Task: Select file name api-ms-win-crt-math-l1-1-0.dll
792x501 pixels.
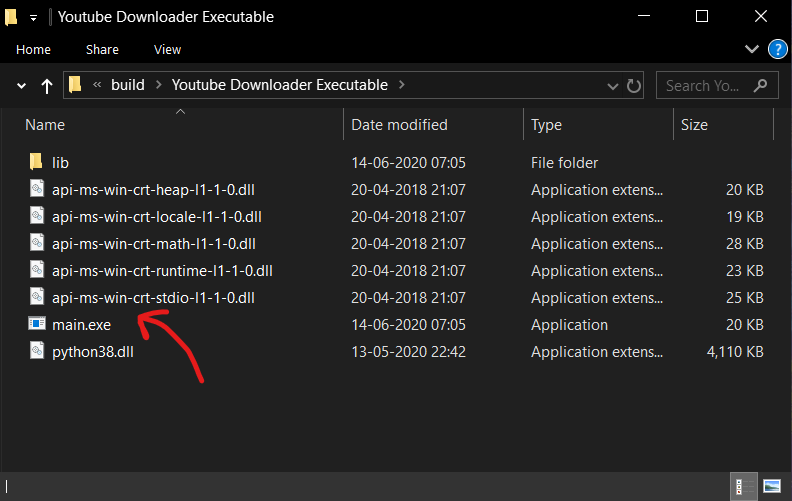Action: point(154,243)
